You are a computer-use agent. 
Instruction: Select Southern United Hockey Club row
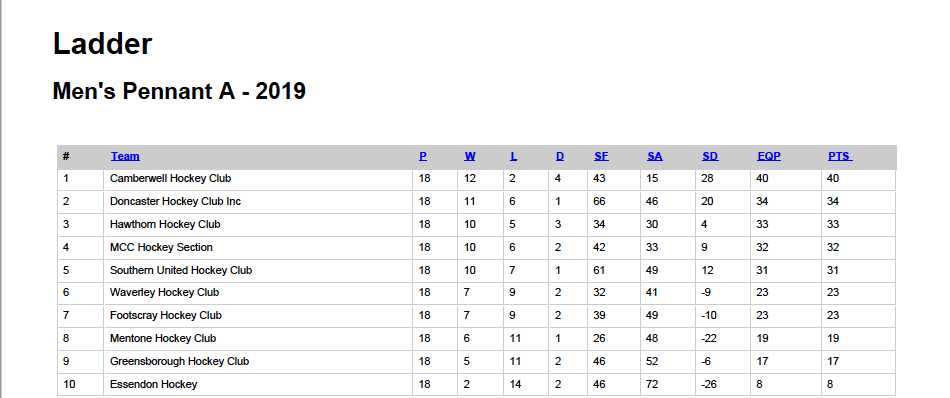pyautogui.click(x=476, y=270)
